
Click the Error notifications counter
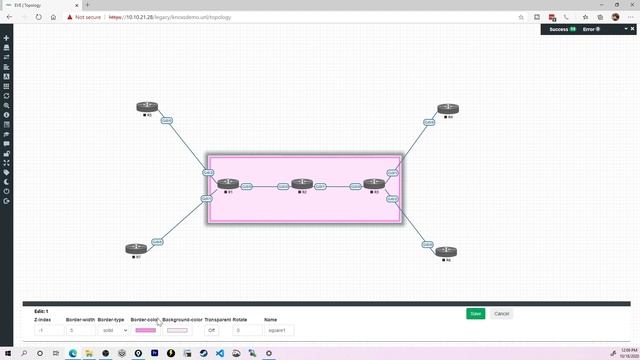(x=591, y=29)
